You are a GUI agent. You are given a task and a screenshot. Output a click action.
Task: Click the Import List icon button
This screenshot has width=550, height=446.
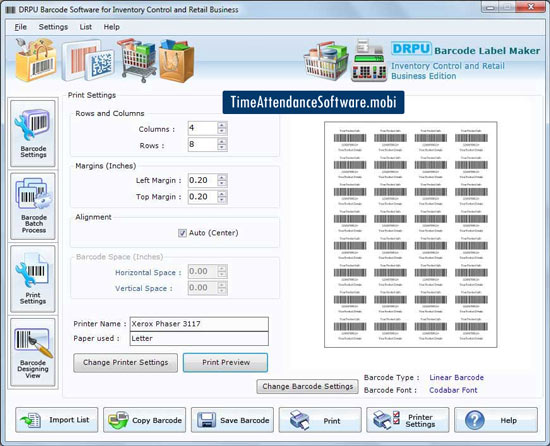click(57, 420)
